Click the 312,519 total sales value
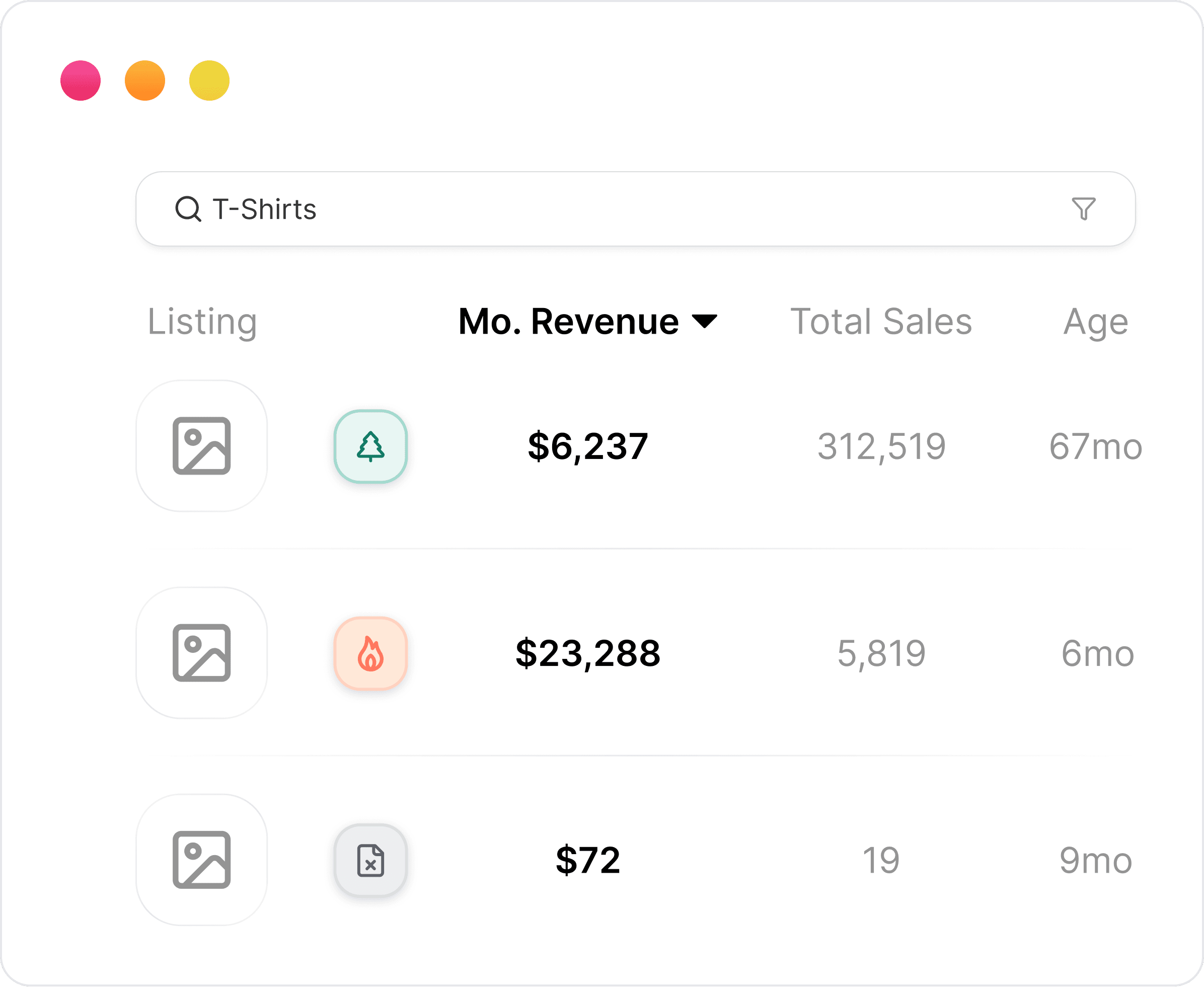The height and width of the screenshot is (987, 1204). [x=881, y=446]
